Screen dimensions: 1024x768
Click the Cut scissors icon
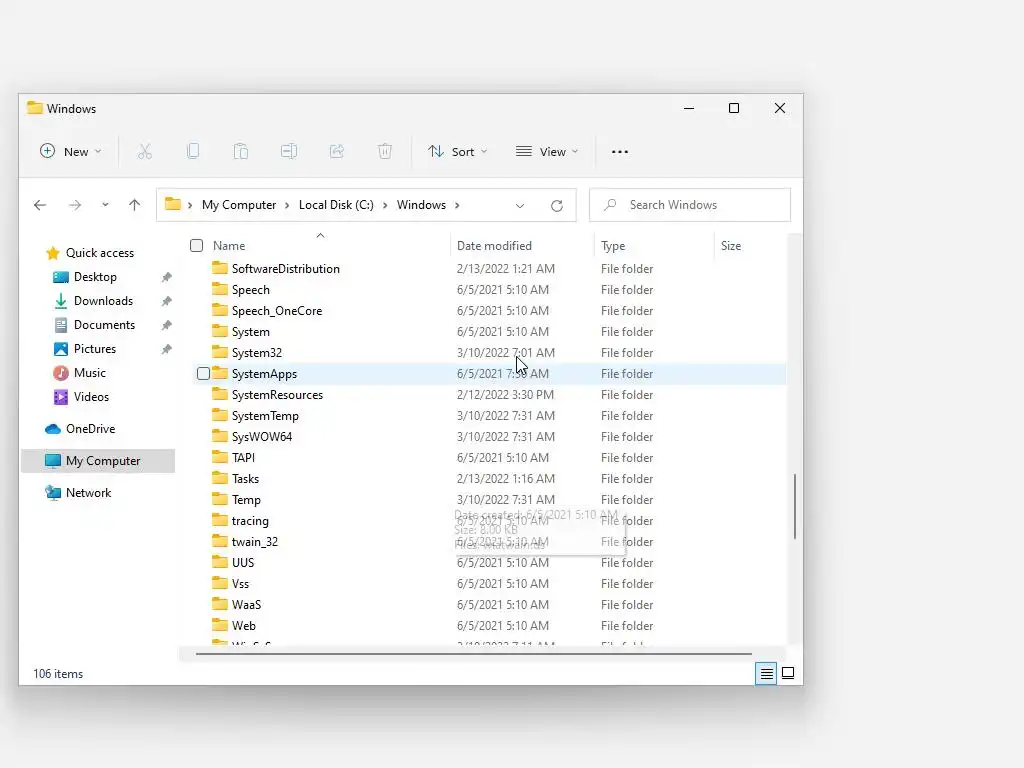(144, 152)
